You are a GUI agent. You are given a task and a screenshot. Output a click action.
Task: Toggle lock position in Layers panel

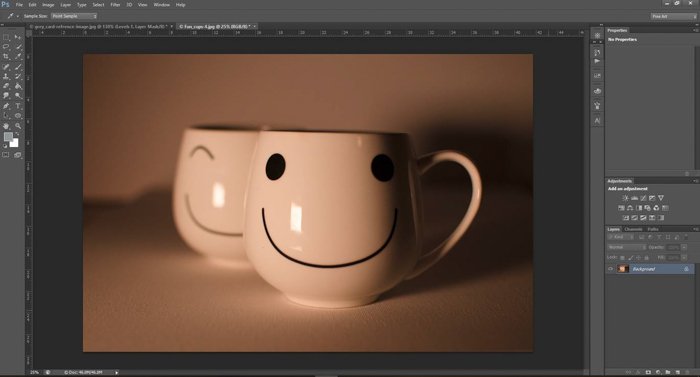pos(638,258)
